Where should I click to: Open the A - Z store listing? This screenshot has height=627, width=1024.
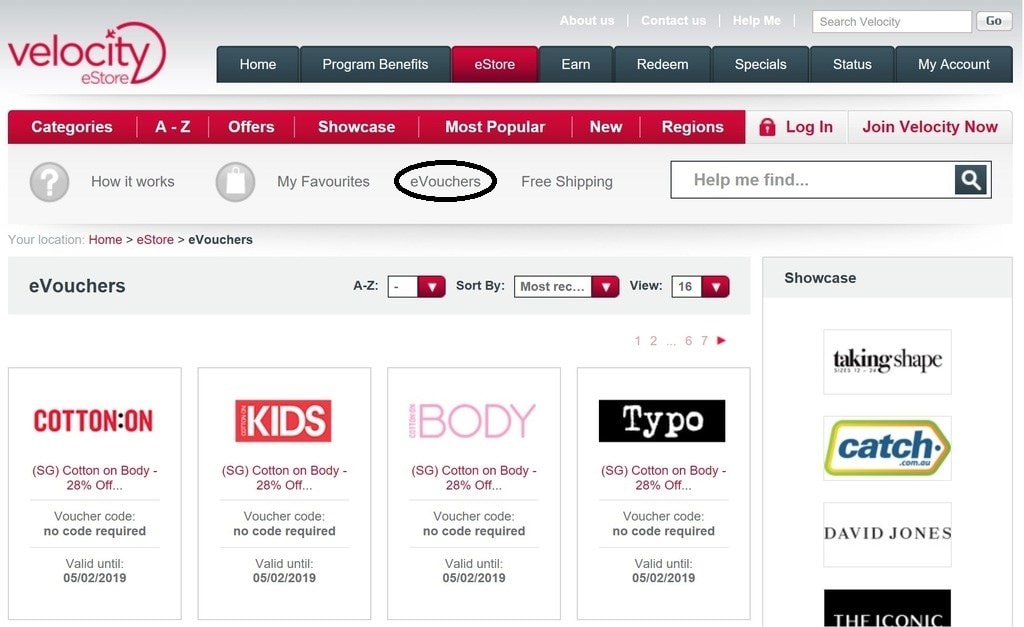coord(173,127)
